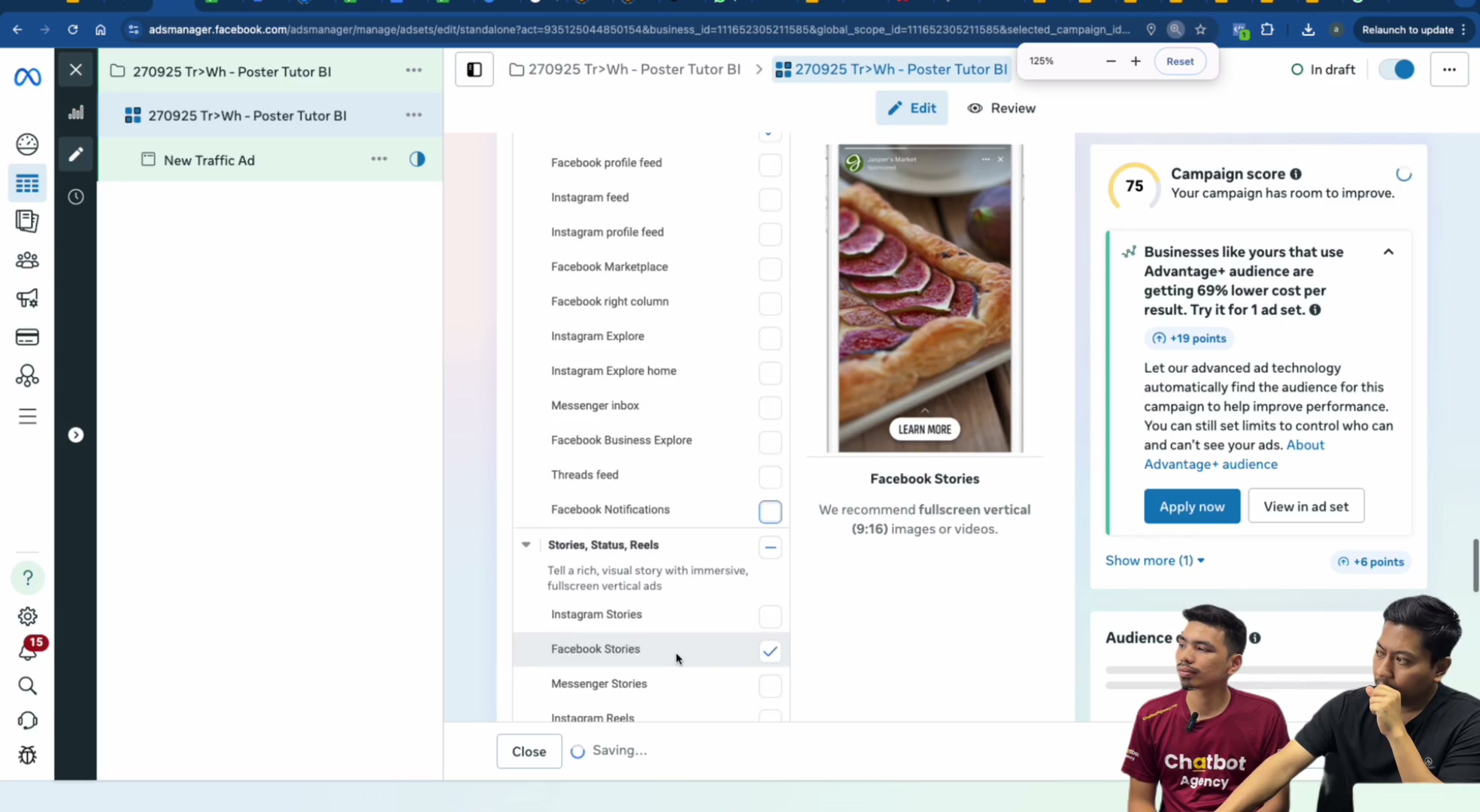Click the Search magnifier icon in sidebar

click(x=27, y=686)
